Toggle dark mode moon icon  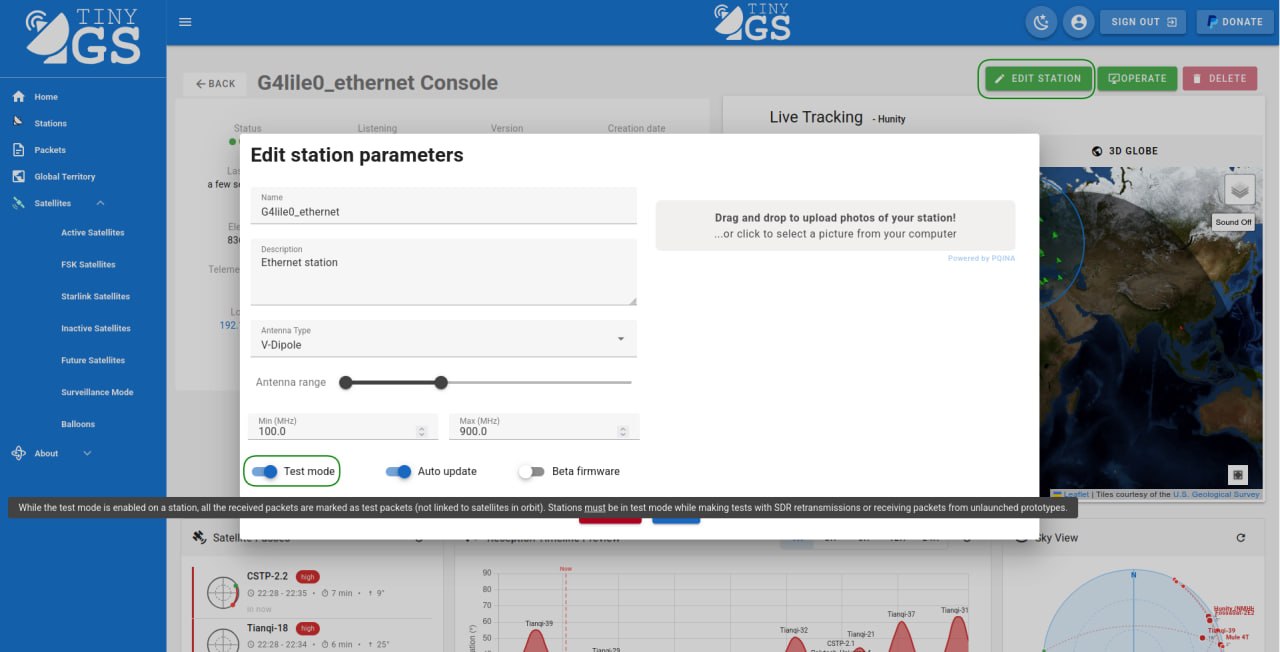(x=1042, y=22)
